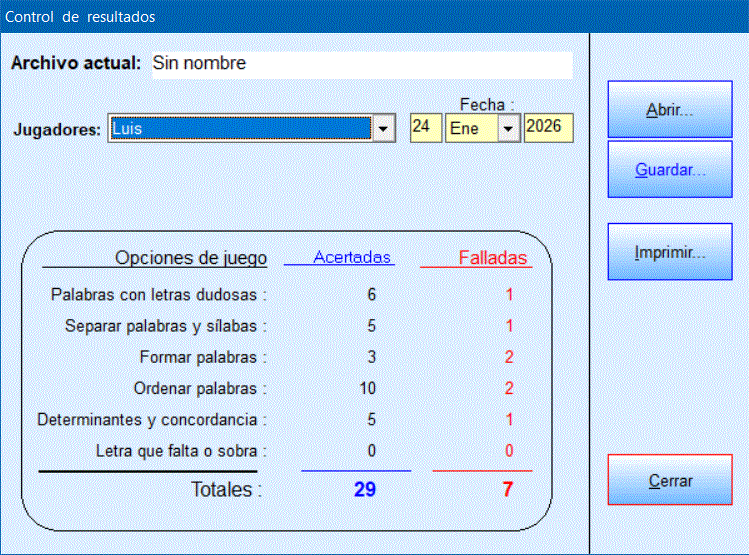Click the blue total value 29

pyautogui.click(x=365, y=490)
